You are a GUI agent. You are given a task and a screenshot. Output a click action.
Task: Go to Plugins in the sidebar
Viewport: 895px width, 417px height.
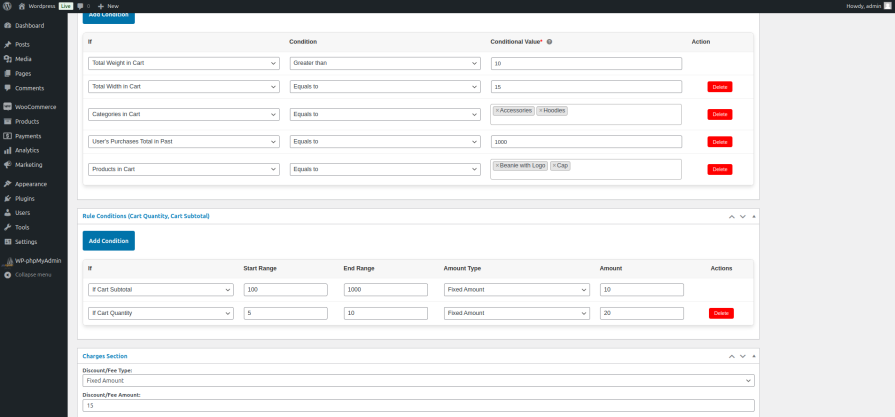click(25, 198)
